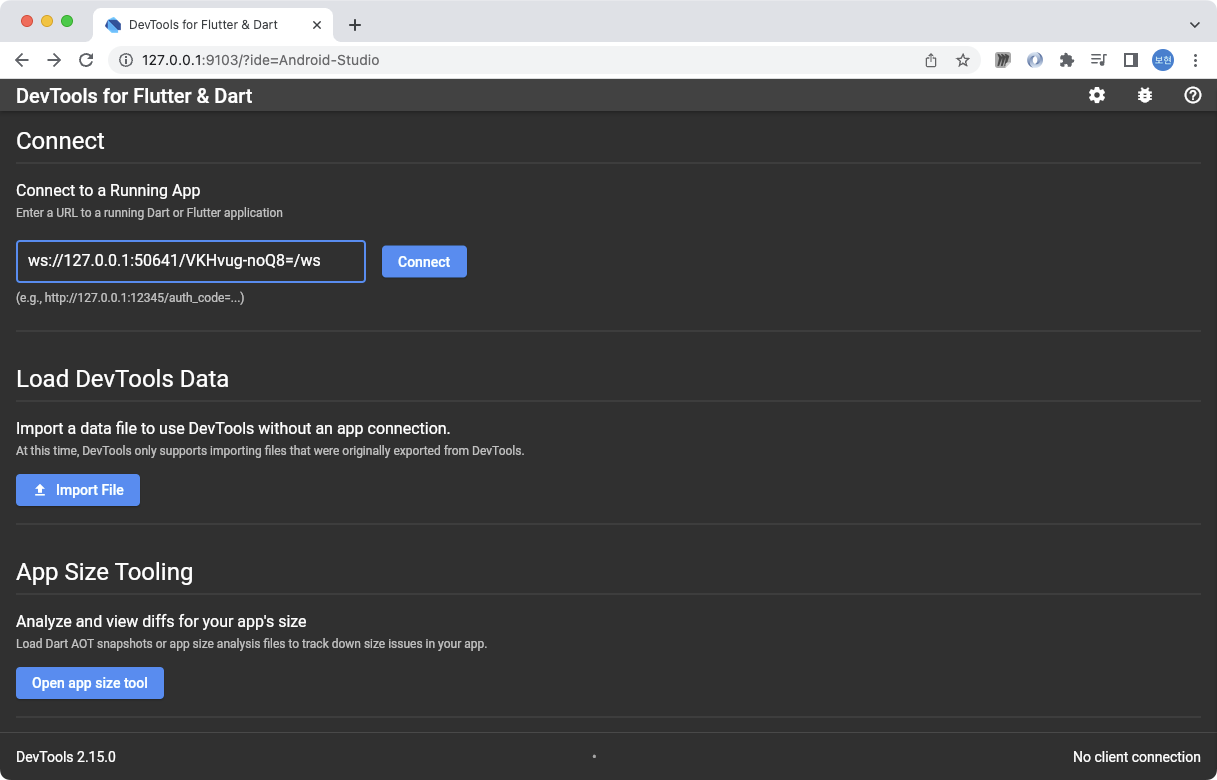The width and height of the screenshot is (1217, 780).
Task: Click the report issue bug icon
Action: coord(1145,95)
